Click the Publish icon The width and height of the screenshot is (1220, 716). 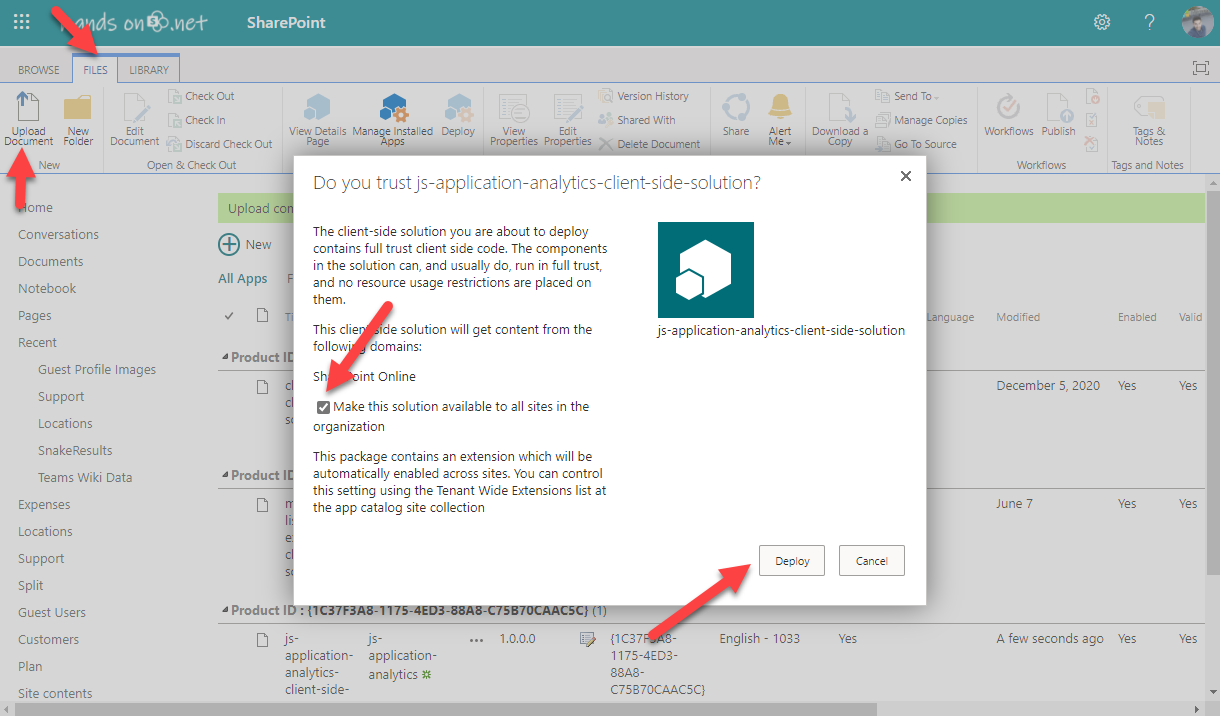coord(1057,113)
